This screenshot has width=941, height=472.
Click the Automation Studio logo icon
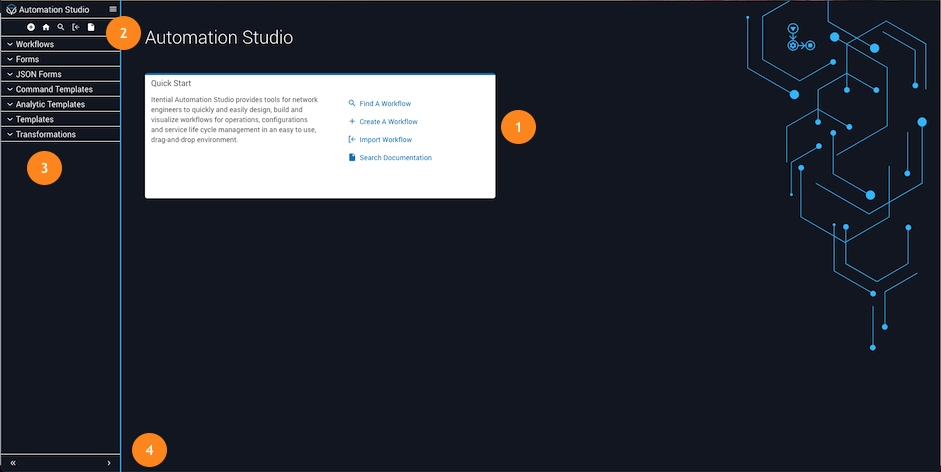pos(11,10)
